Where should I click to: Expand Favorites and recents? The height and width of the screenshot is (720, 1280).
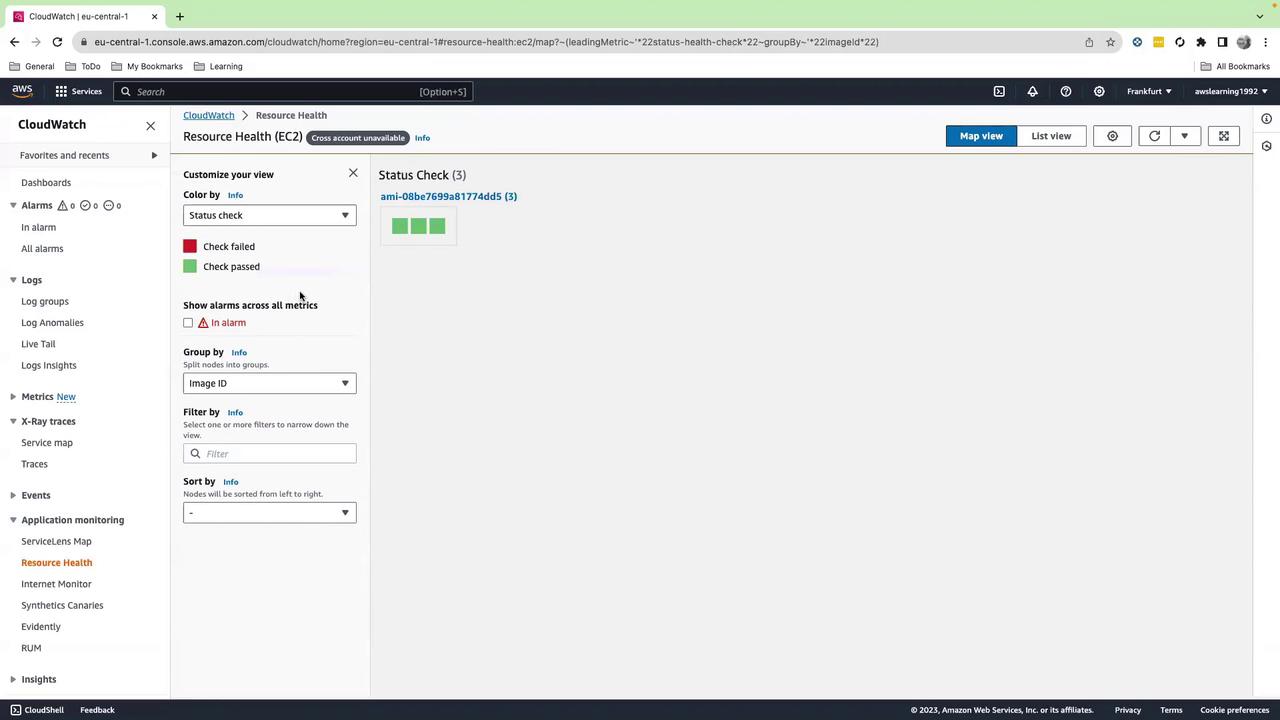154,155
